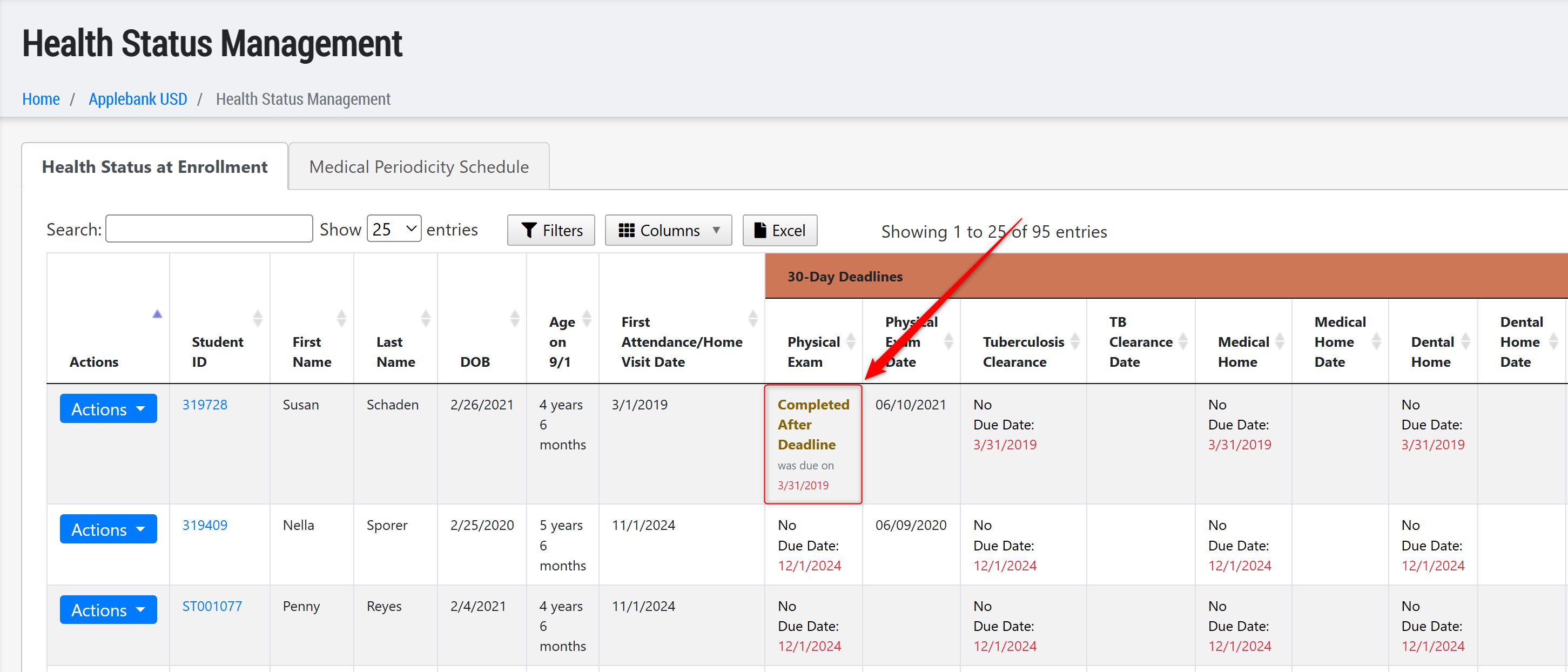Open student ID 319728 link
The image size is (1568, 672).
pyautogui.click(x=205, y=405)
